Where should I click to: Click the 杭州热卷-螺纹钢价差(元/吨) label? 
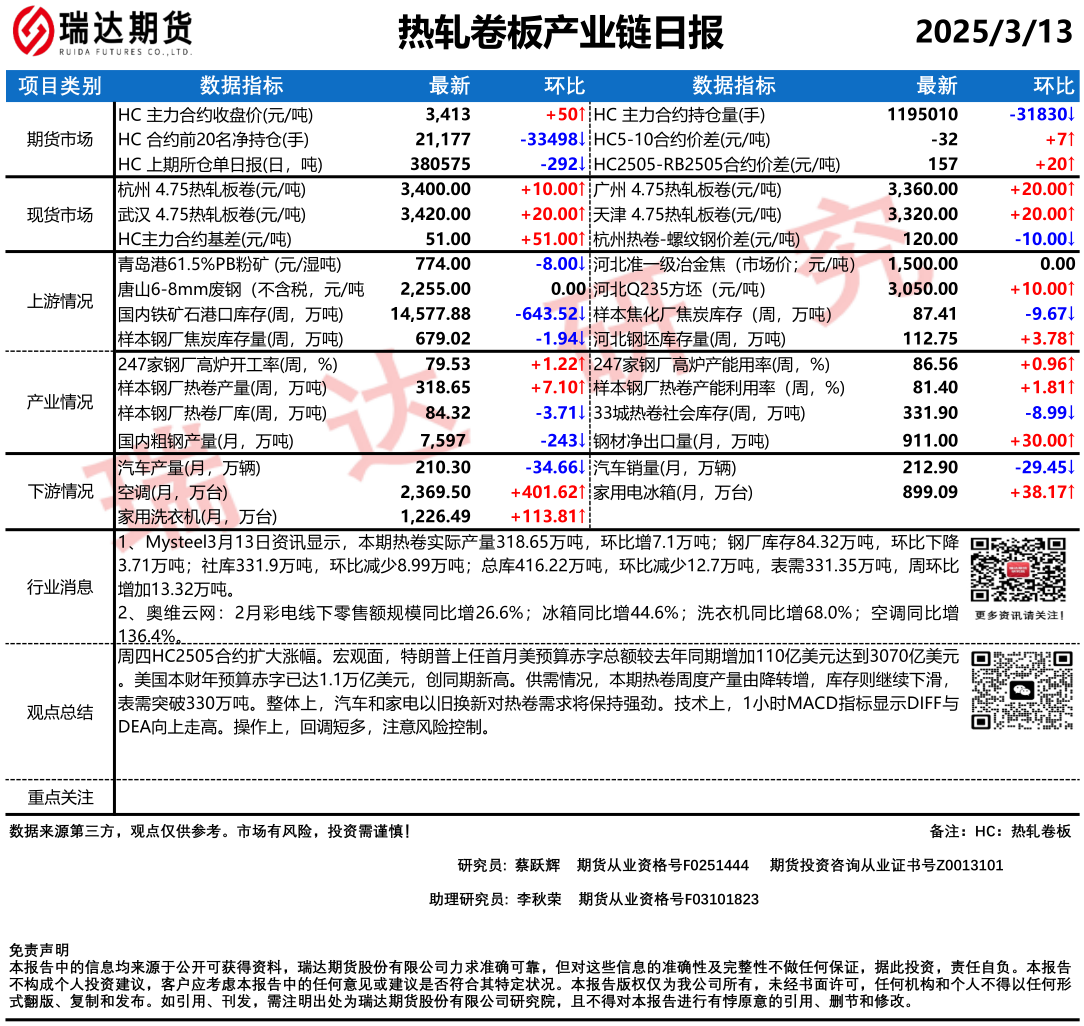tap(696, 240)
